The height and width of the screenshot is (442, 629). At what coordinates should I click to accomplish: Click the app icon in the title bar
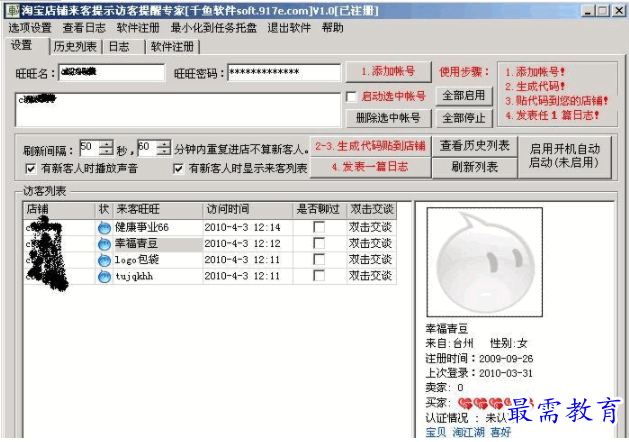(x=13, y=10)
